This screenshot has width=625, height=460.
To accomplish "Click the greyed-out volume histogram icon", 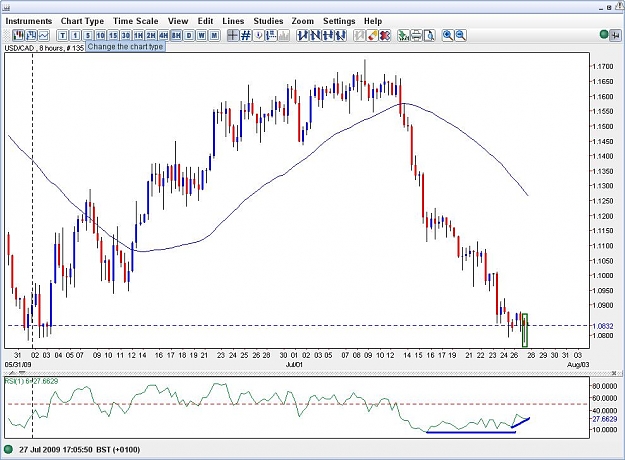I will coord(284,36).
